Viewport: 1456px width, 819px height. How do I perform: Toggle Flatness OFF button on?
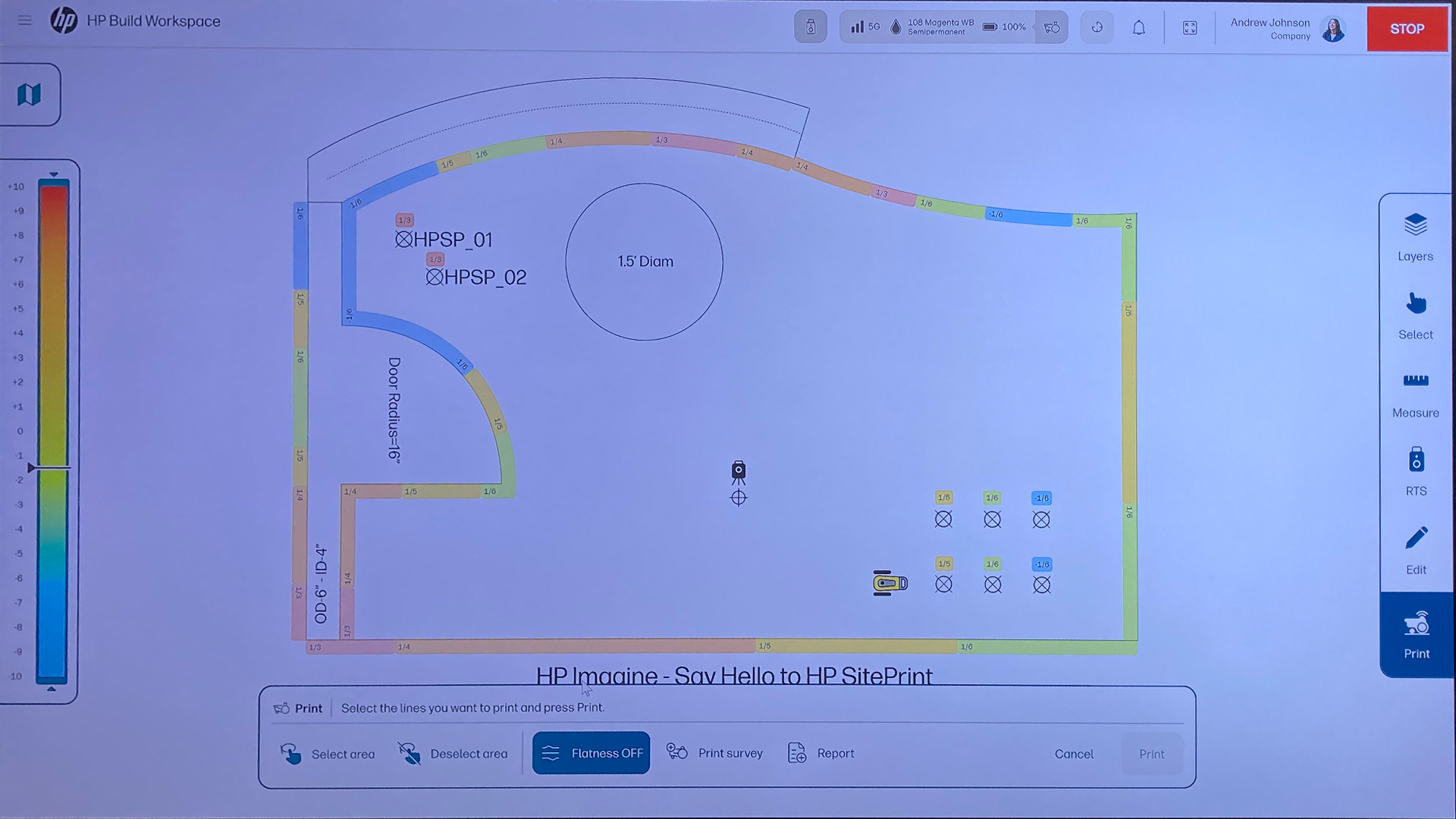click(592, 754)
